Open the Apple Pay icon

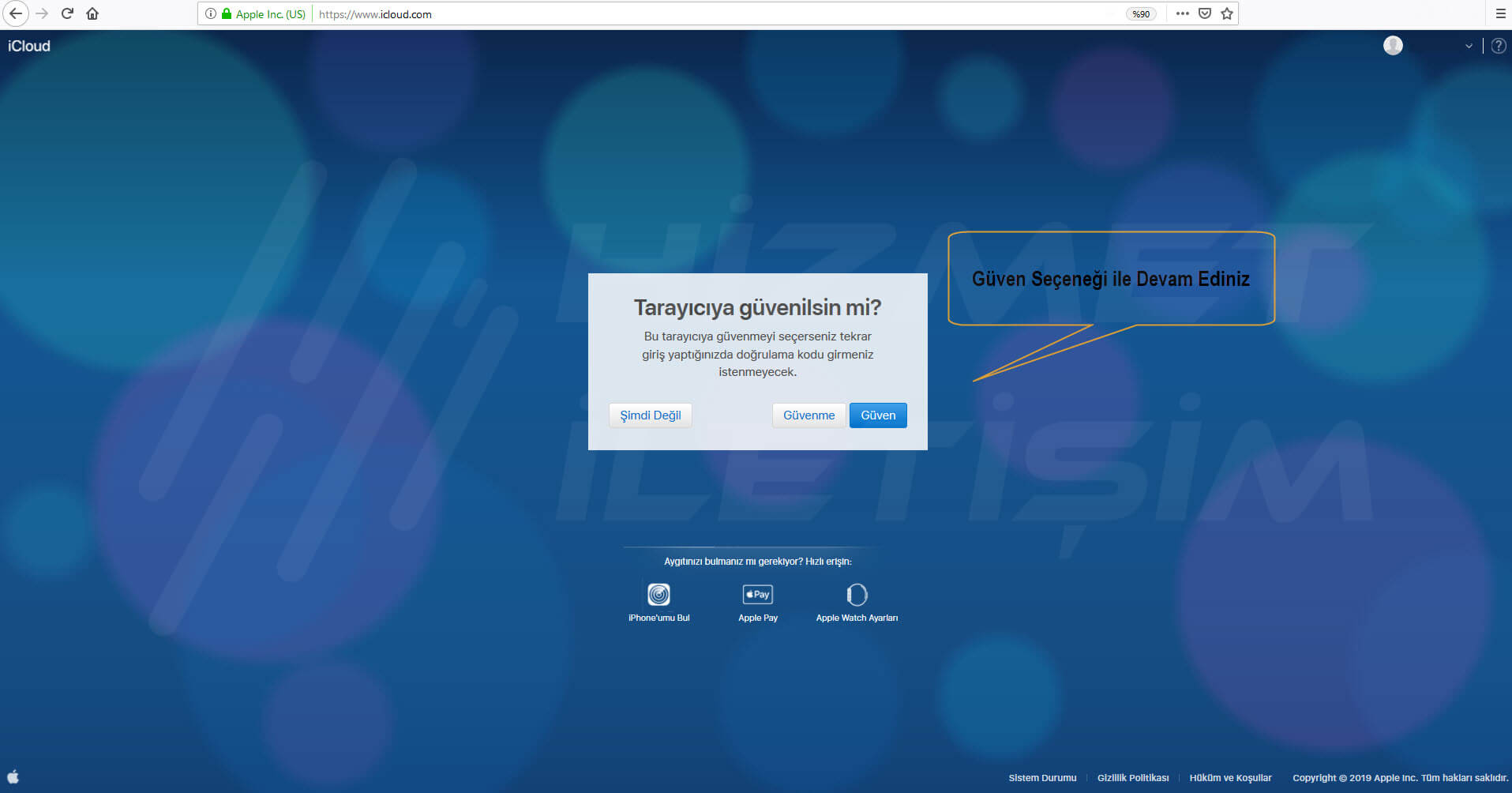click(758, 594)
